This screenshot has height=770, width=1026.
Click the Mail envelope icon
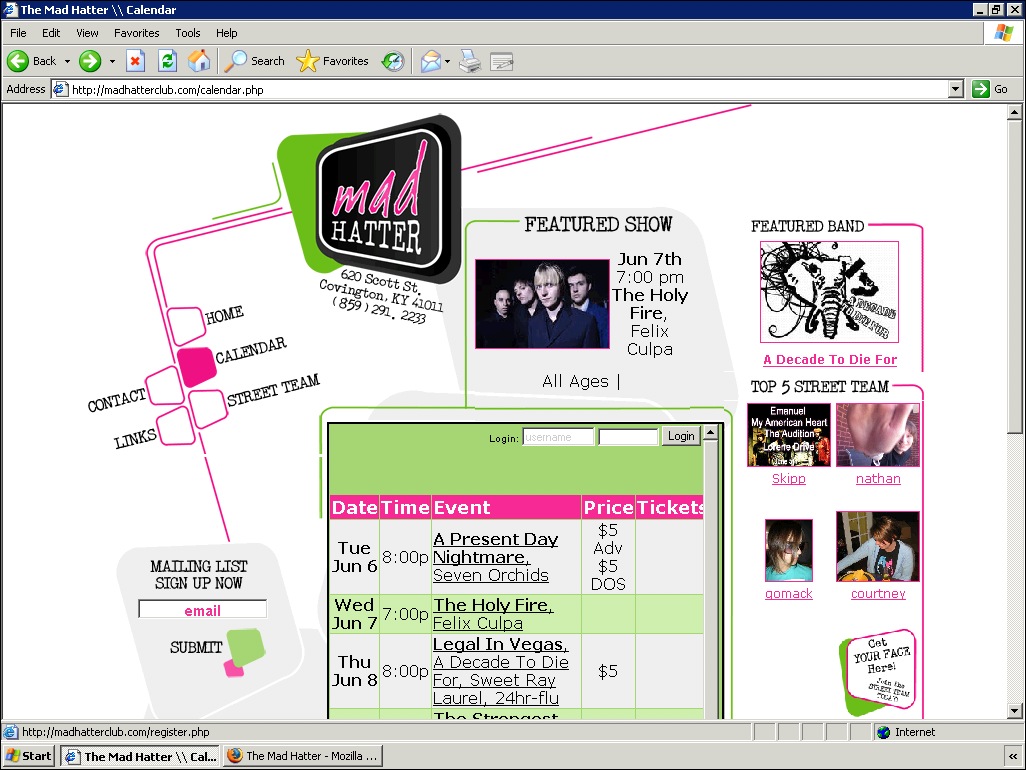coord(431,61)
